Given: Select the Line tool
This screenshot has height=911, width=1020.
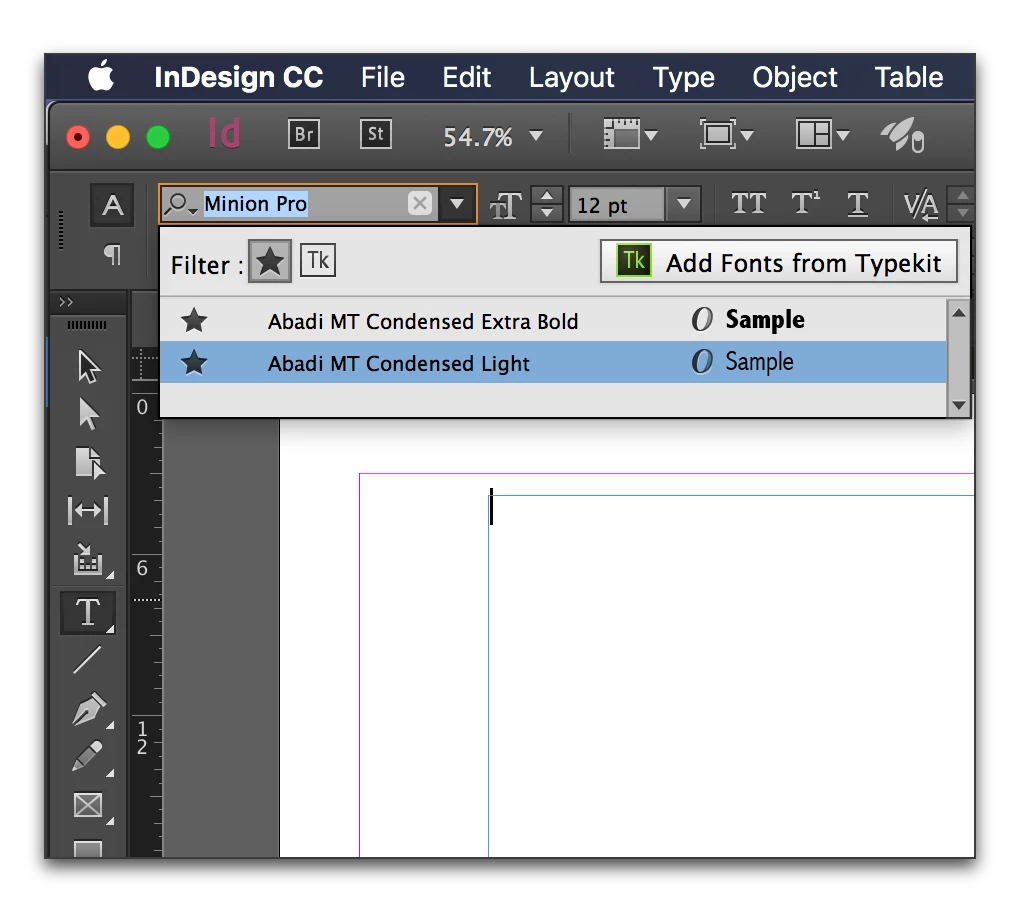Looking at the screenshot, I should (88, 660).
